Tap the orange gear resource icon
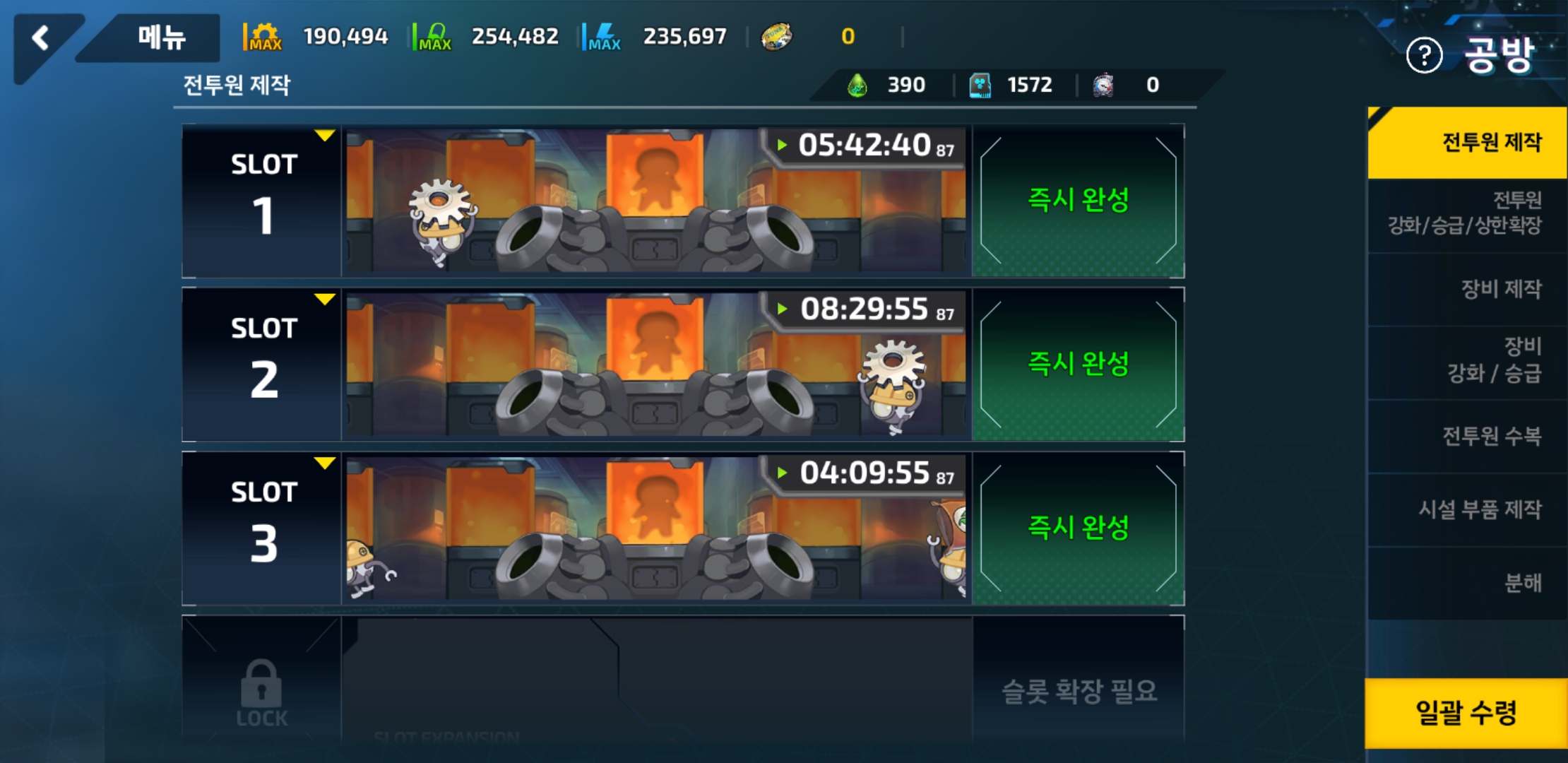1568x763 pixels. (x=263, y=36)
